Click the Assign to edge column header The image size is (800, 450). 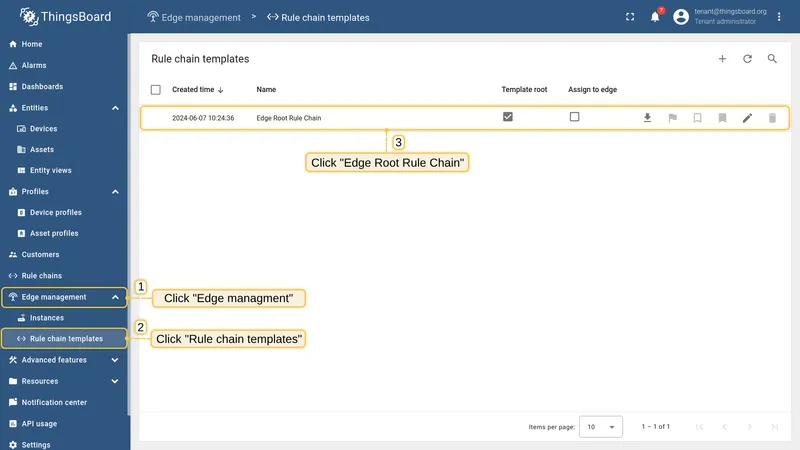(592, 90)
